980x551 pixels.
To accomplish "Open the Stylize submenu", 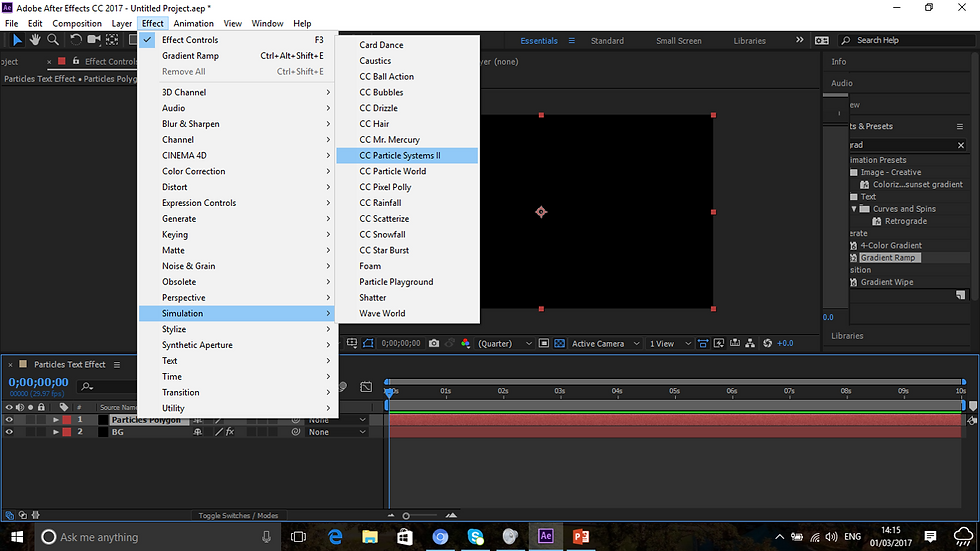I will point(238,329).
